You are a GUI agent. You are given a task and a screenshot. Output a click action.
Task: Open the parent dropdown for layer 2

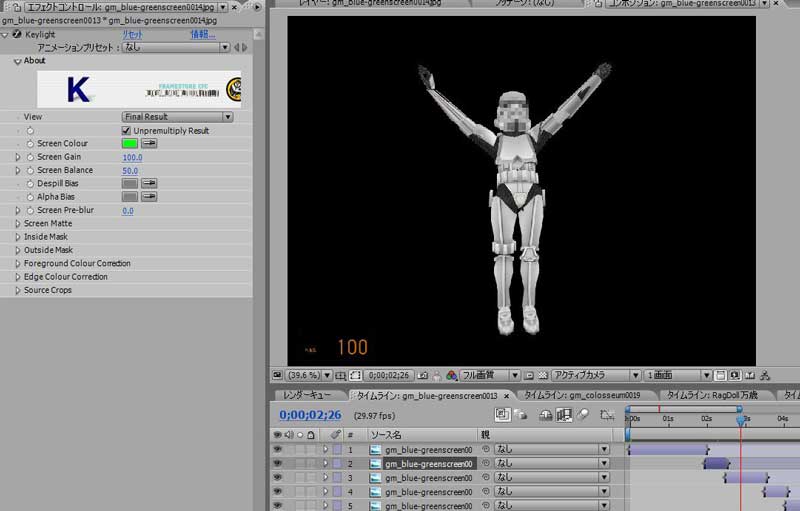552,463
